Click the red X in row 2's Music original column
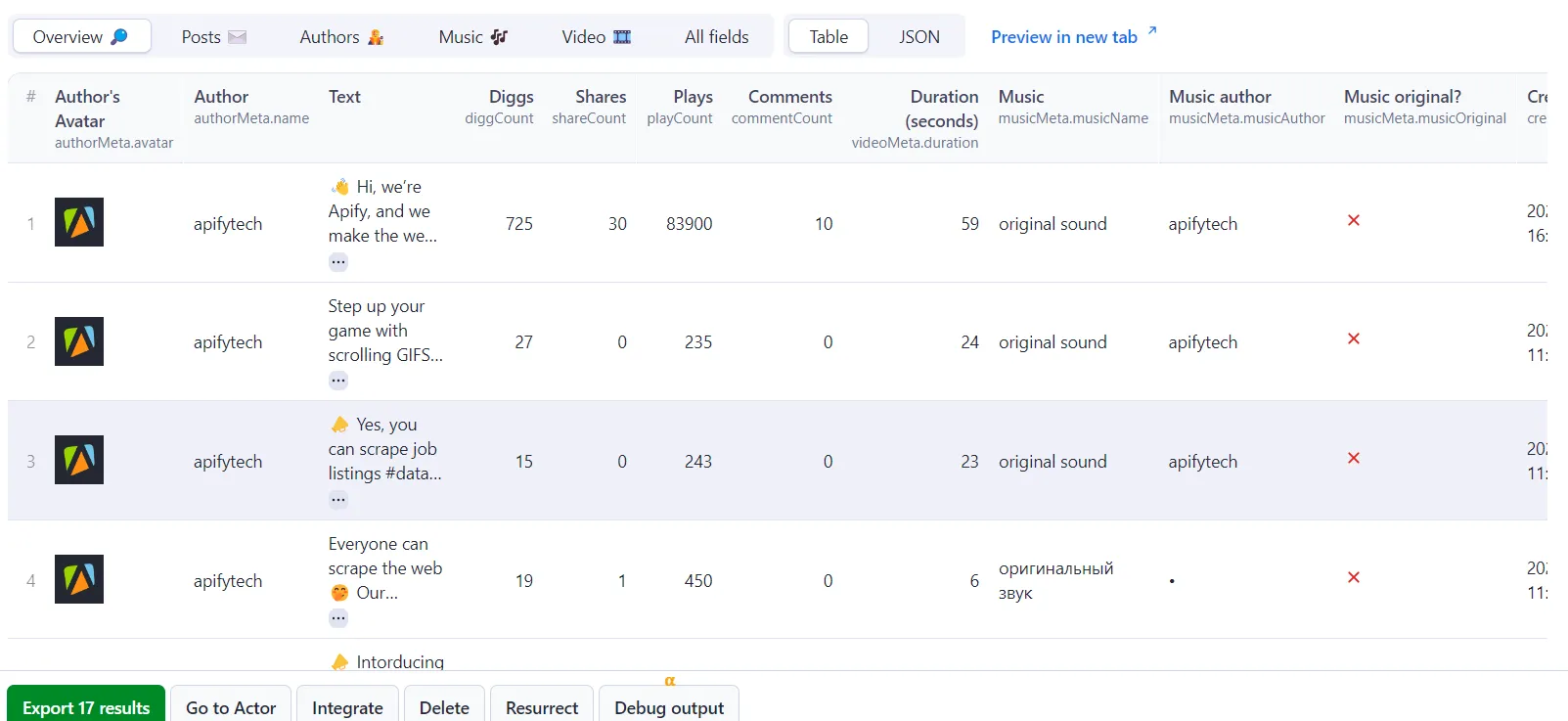Screen dimensions: 1568x721 1354,338
